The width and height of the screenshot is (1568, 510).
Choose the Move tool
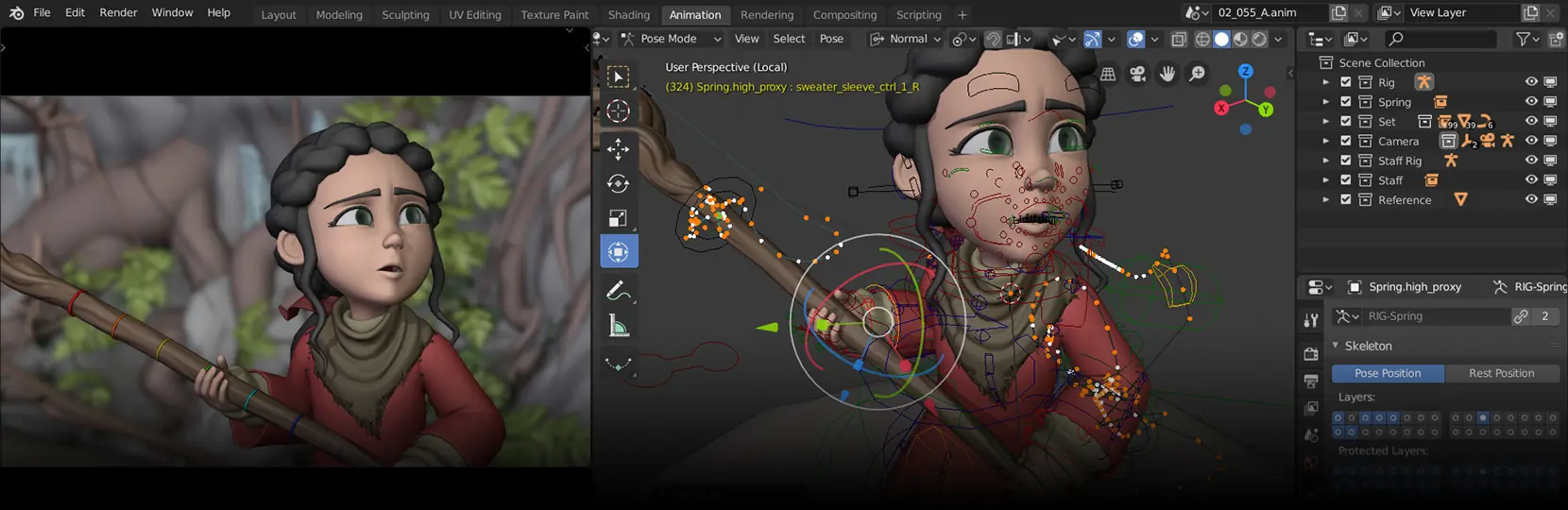point(619,149)
